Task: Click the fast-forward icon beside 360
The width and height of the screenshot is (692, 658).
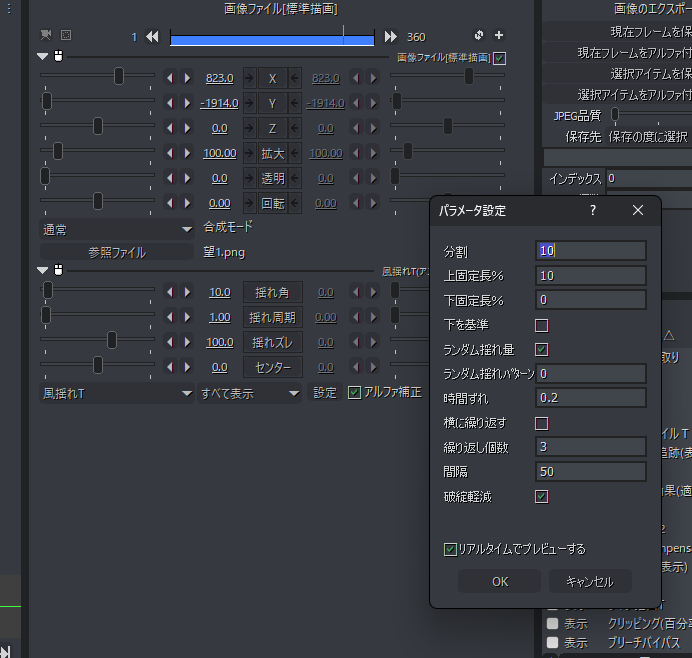Action: (391, 37)
